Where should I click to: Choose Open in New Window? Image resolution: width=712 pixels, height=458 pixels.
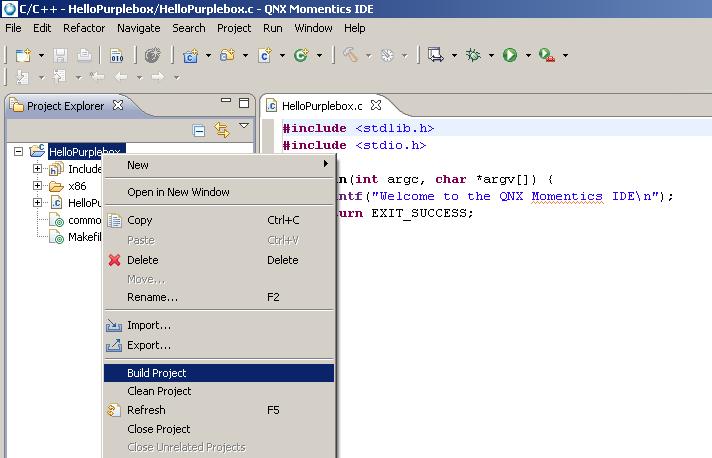coord(219,192)
